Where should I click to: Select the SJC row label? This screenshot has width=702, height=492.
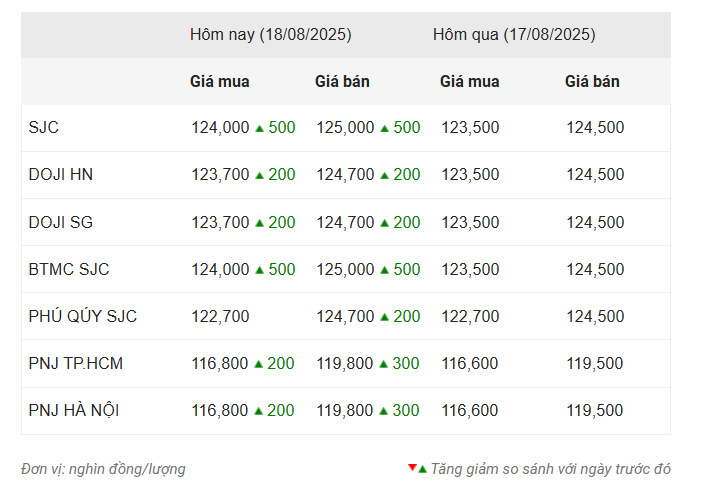pyautogui.click(x=43, y=128)
